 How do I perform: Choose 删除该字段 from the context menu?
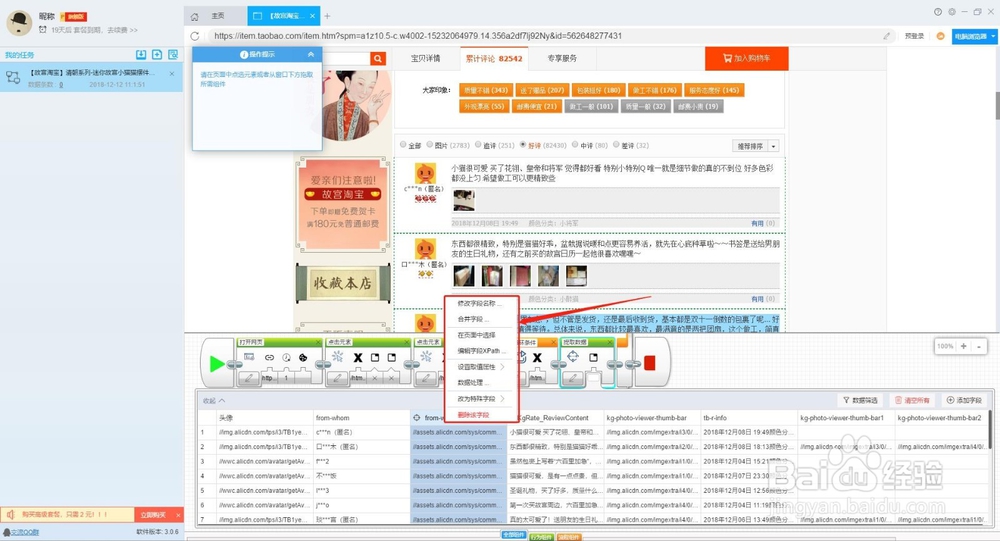coord(473,415)
